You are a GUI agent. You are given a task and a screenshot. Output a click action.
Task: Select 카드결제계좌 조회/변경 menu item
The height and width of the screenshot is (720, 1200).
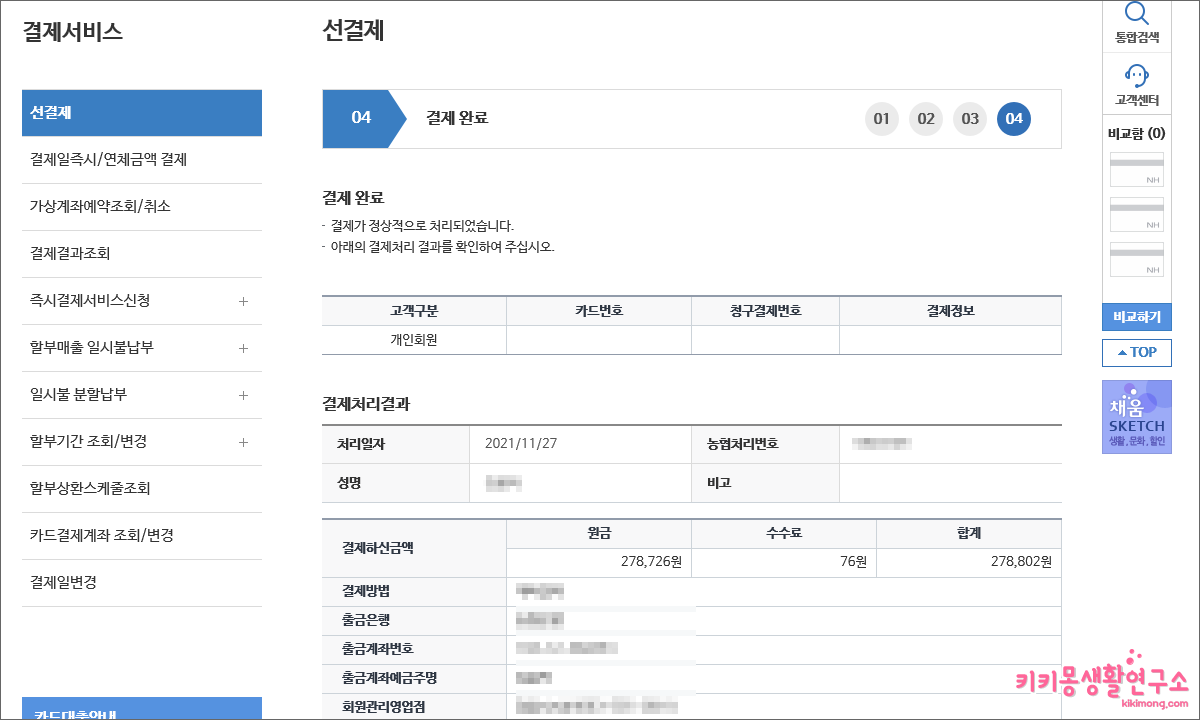141,536
